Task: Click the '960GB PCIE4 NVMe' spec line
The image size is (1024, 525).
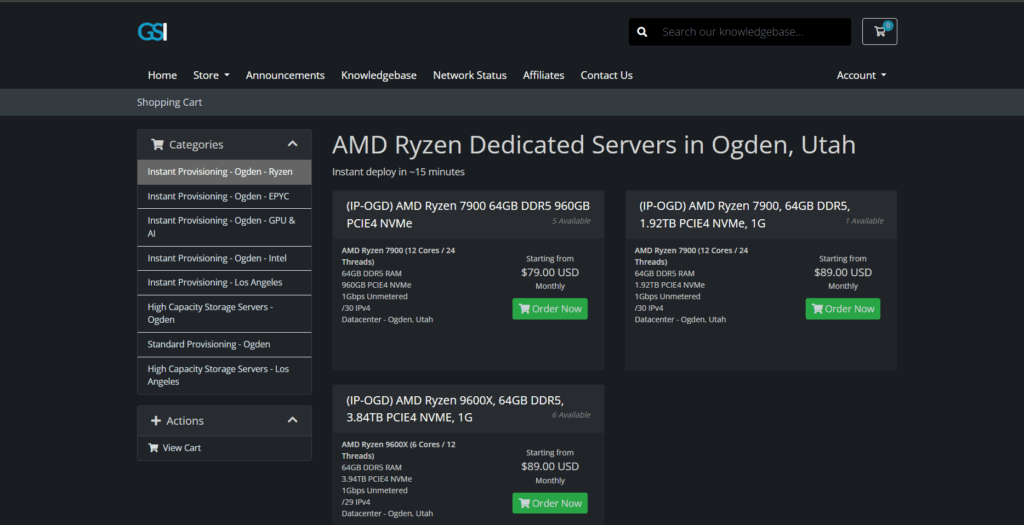Action: pyautogui.click(x=376, y=285)
